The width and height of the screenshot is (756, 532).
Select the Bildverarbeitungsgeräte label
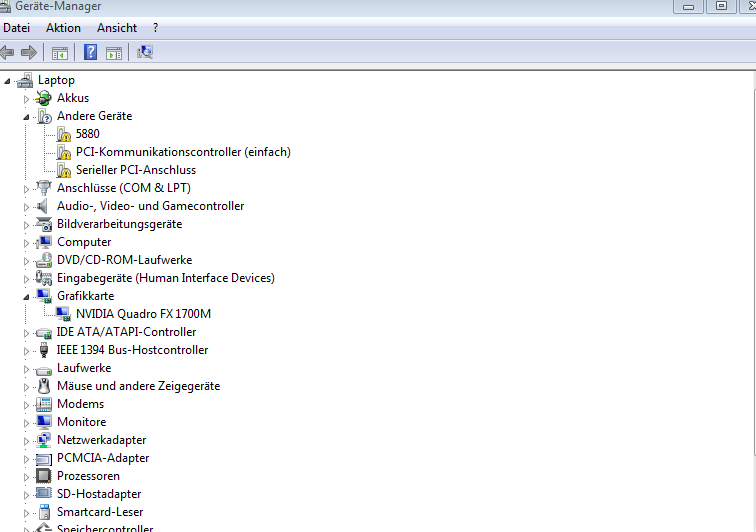coord(120,224)
